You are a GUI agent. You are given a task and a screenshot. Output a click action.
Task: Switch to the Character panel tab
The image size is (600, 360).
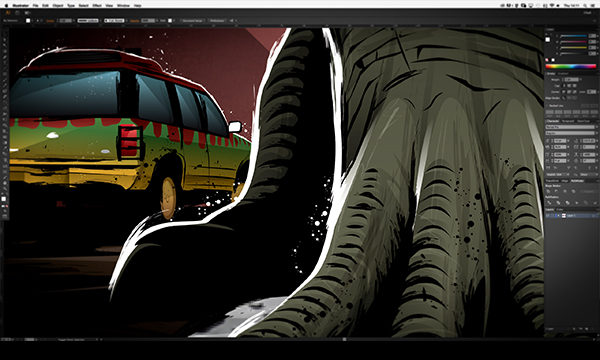click(x=553, y=121)
